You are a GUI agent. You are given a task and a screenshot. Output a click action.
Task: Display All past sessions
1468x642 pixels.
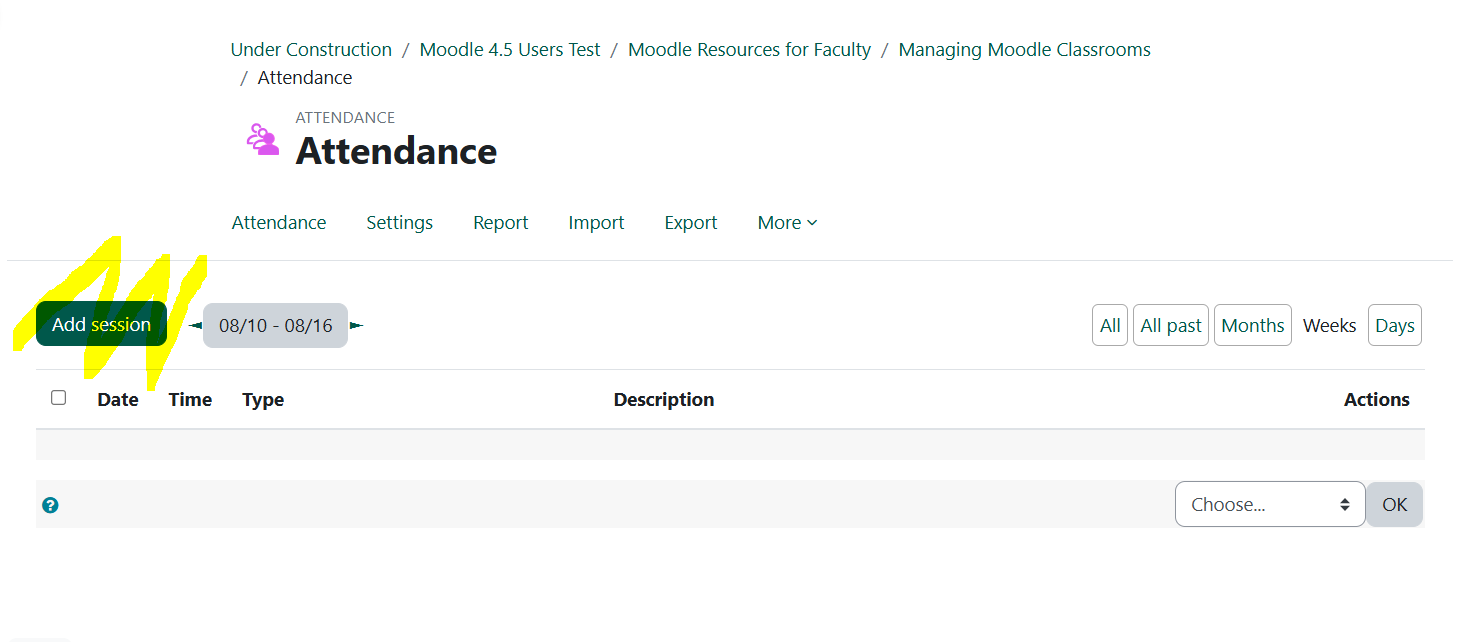click(1170, 324)
